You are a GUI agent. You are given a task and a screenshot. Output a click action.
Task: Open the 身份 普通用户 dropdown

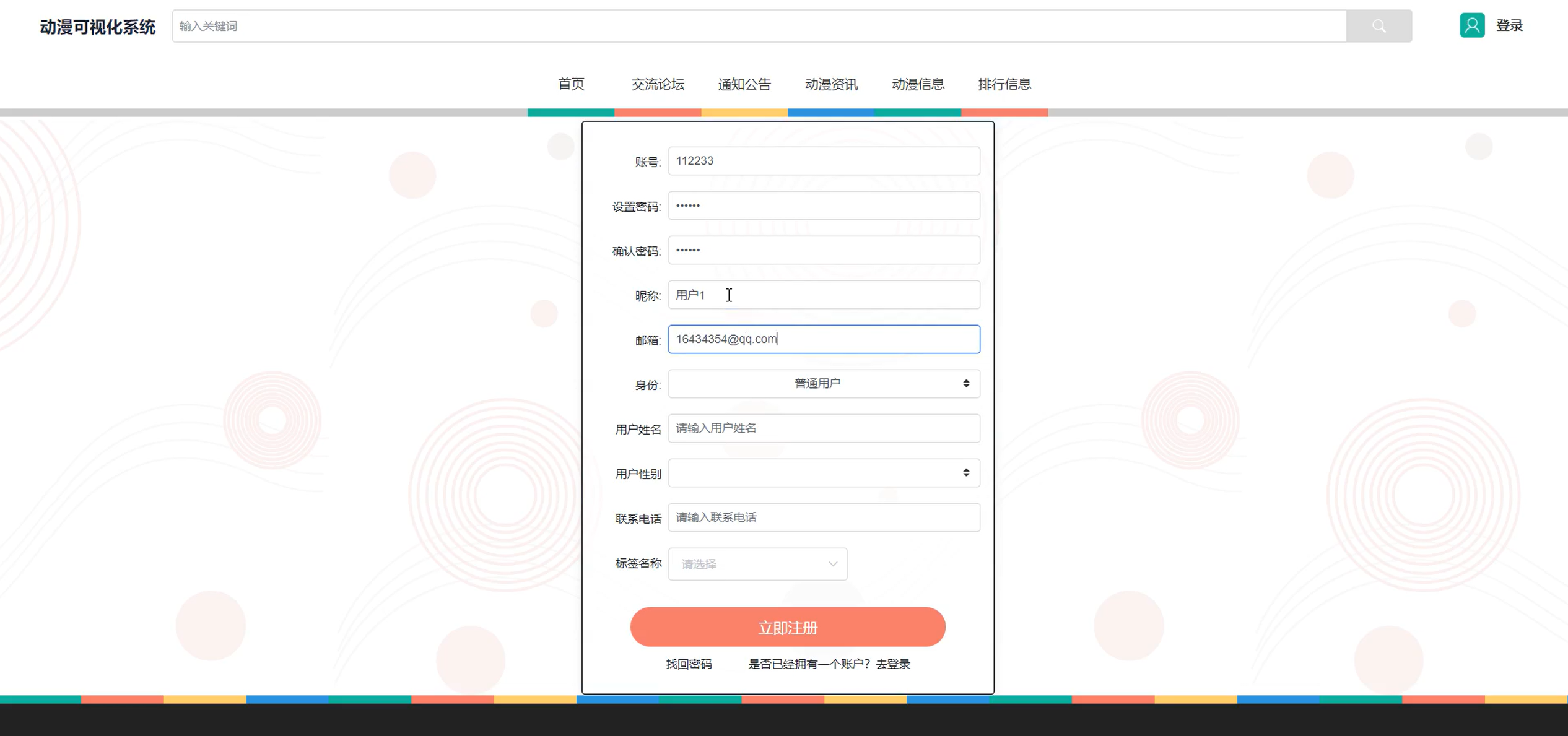tap(817, 384)
